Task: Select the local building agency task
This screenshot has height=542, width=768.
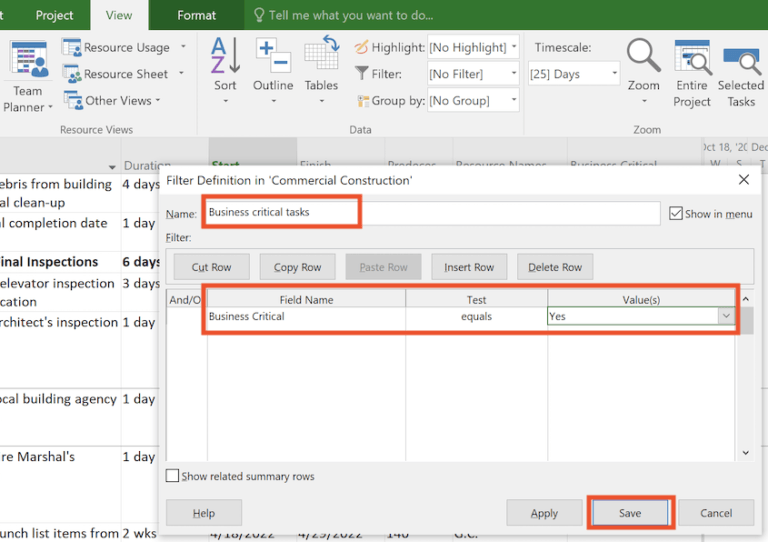Action: pos(58,399)
